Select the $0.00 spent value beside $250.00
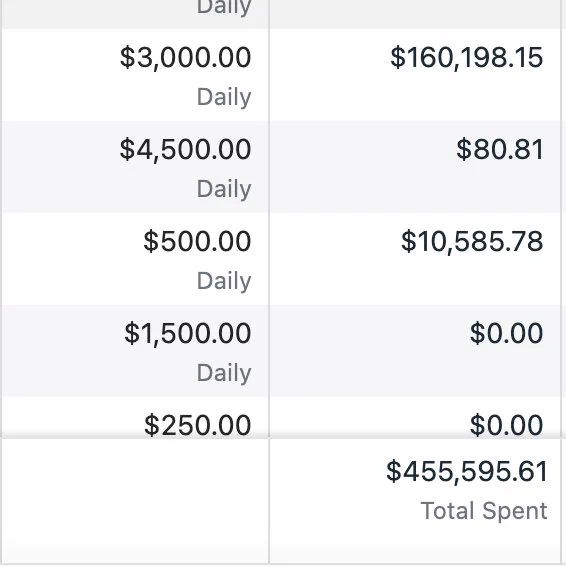Viewport: 566px width, 566px height. (506, 425)
